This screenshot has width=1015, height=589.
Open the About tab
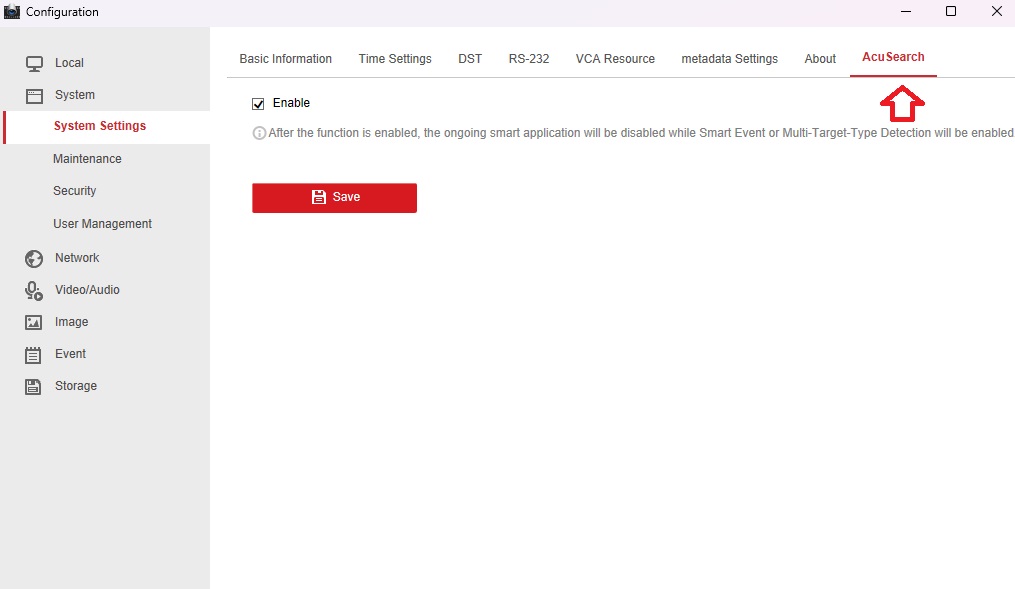[820, 59]
